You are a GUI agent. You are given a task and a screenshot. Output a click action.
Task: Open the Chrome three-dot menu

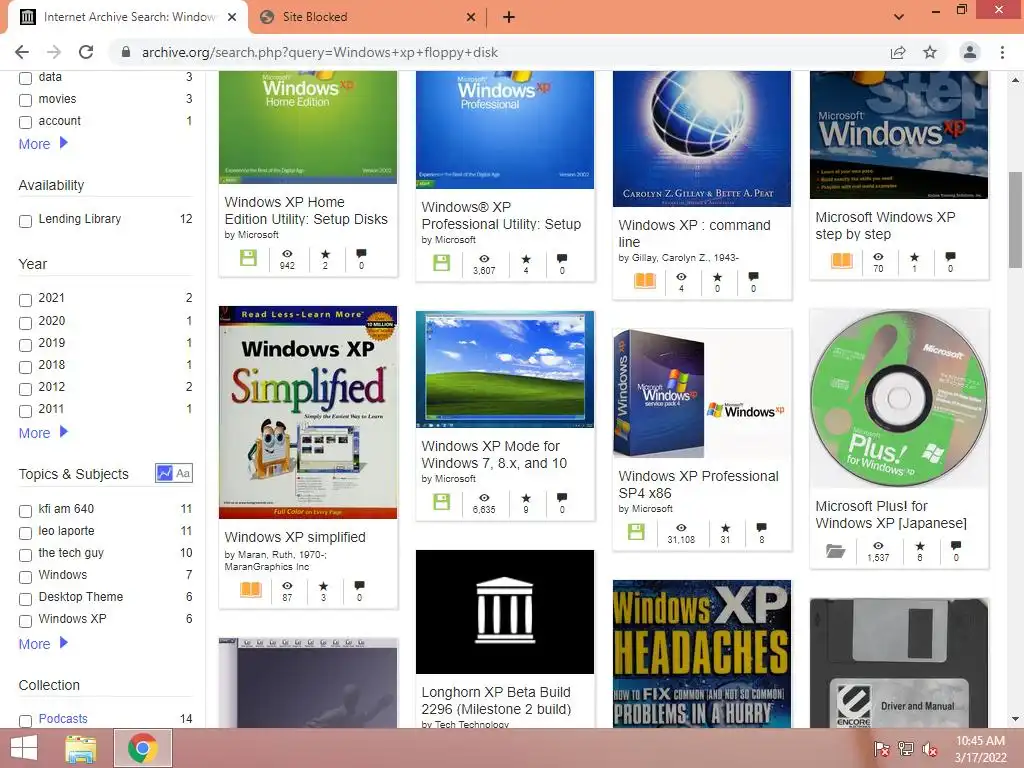point(1002,52)
